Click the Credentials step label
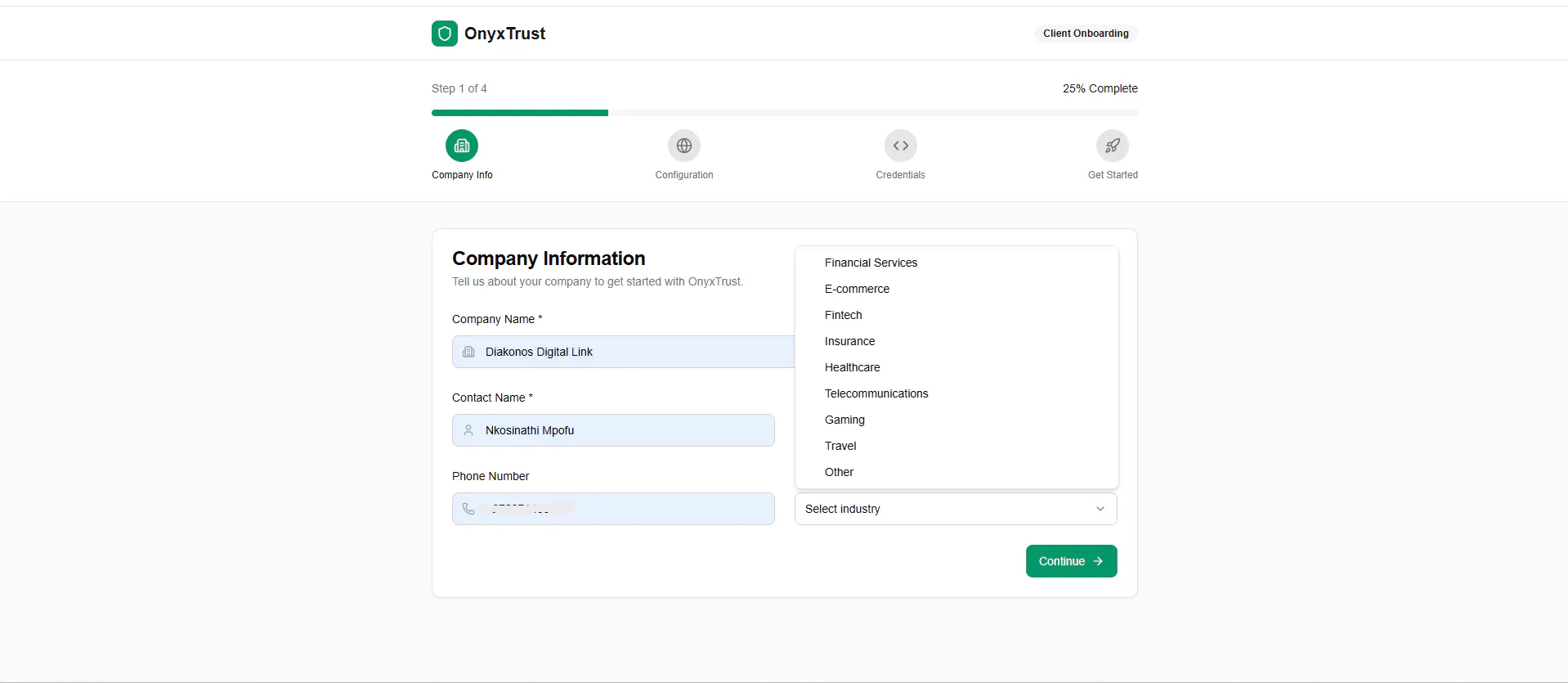1568x683 pixels. tap(900, 175)
